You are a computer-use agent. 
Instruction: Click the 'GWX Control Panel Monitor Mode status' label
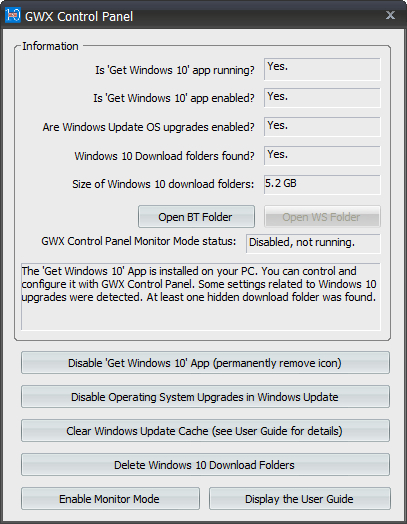[x=139, y=241]
